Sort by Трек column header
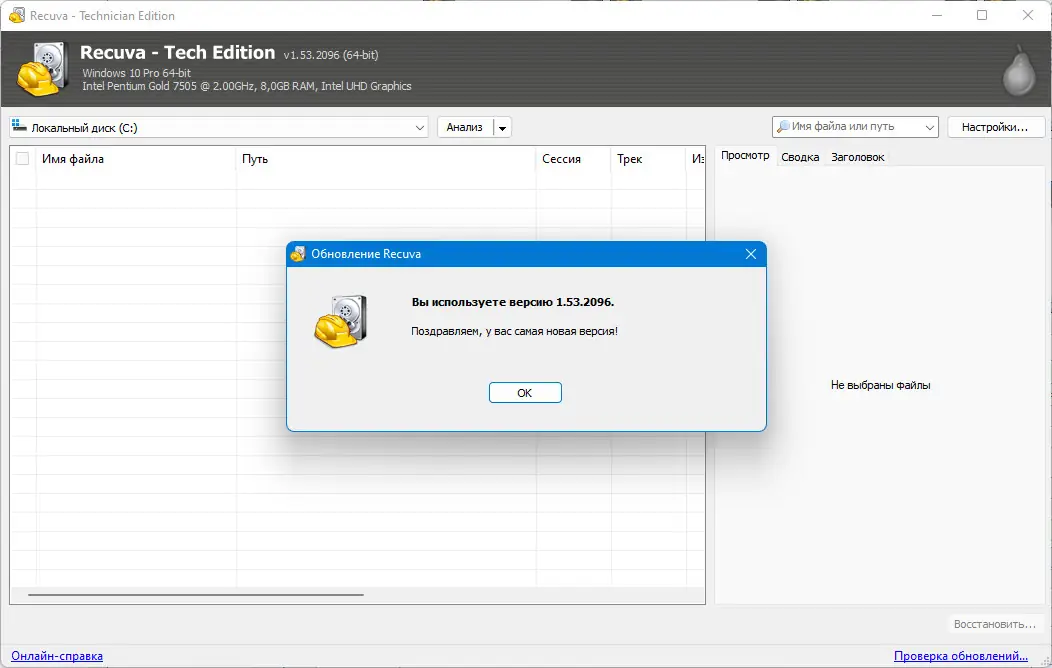This screenshot has height=668, width=1052. 648,159
